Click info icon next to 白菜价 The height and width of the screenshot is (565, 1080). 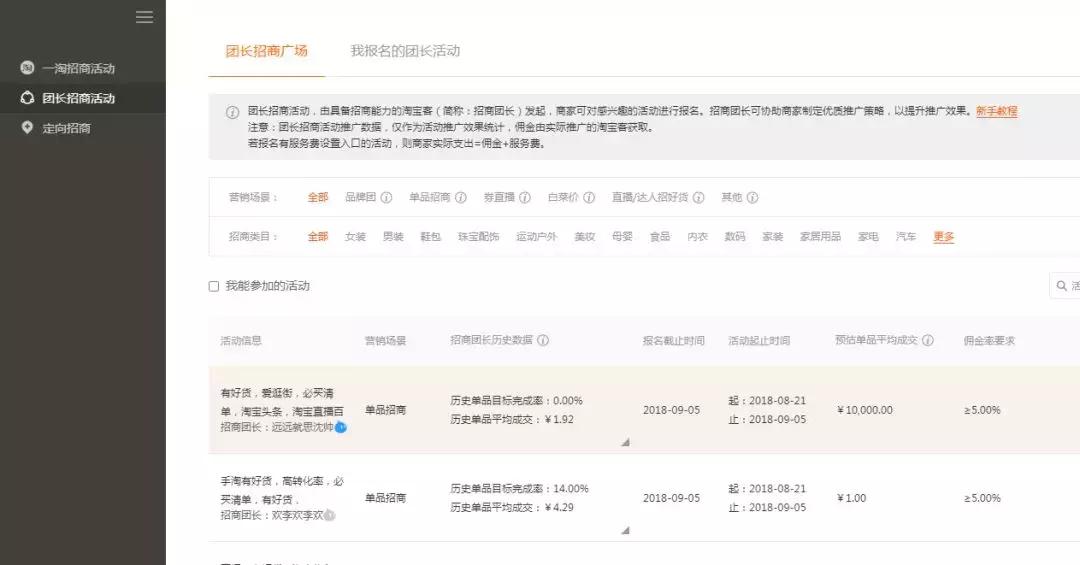click(589, 198)
